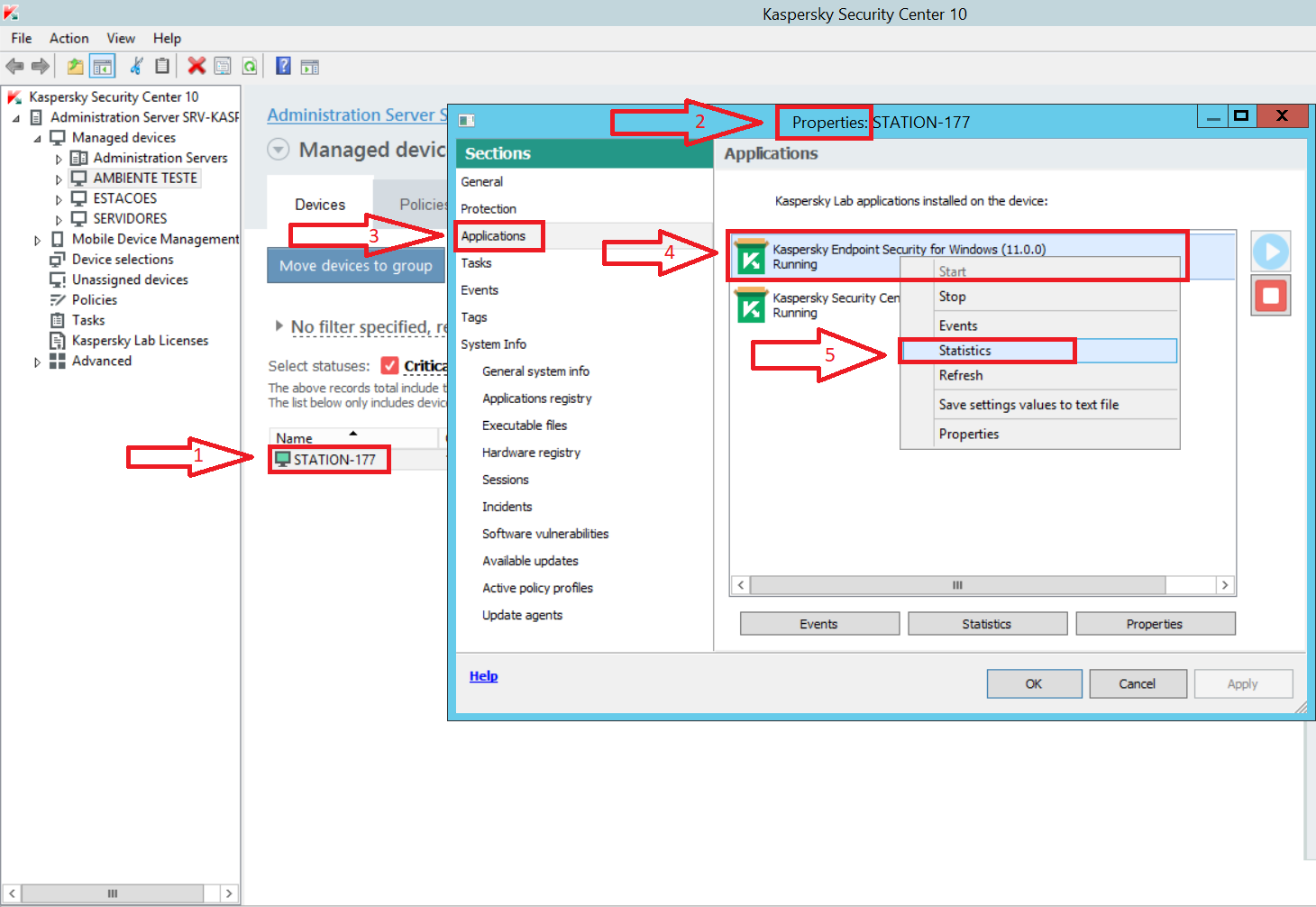The height and width of the screenshot is (907, 1316).
Task: Toggle the Critical status checkbox
Action: coord(389,365)
